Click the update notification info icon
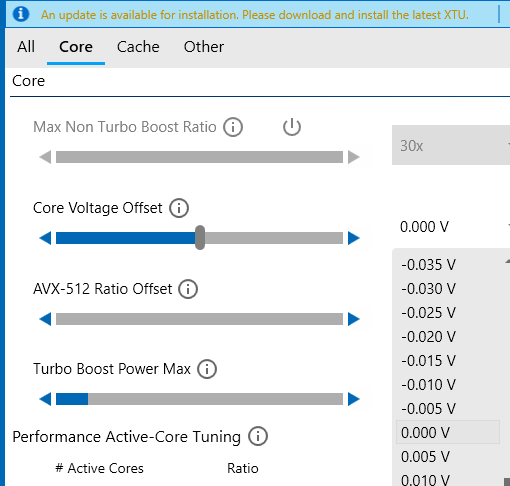Image resolution: width=510 pixels, height=486 pixels. click(21, 14)
